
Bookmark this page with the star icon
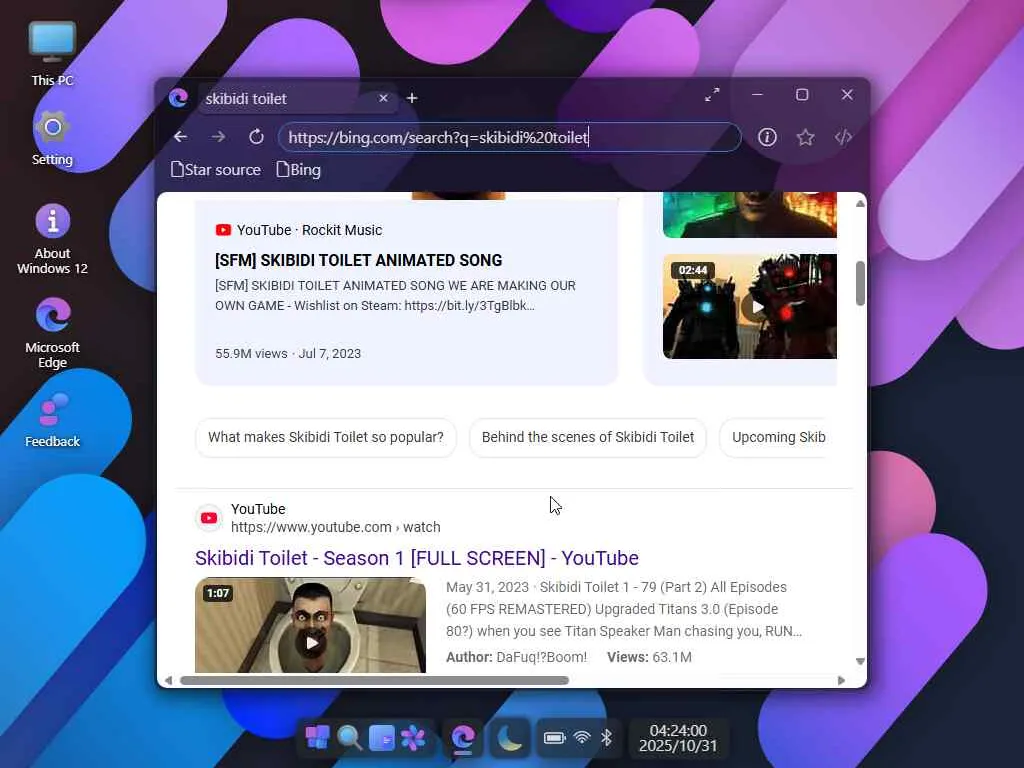[805, 137]
